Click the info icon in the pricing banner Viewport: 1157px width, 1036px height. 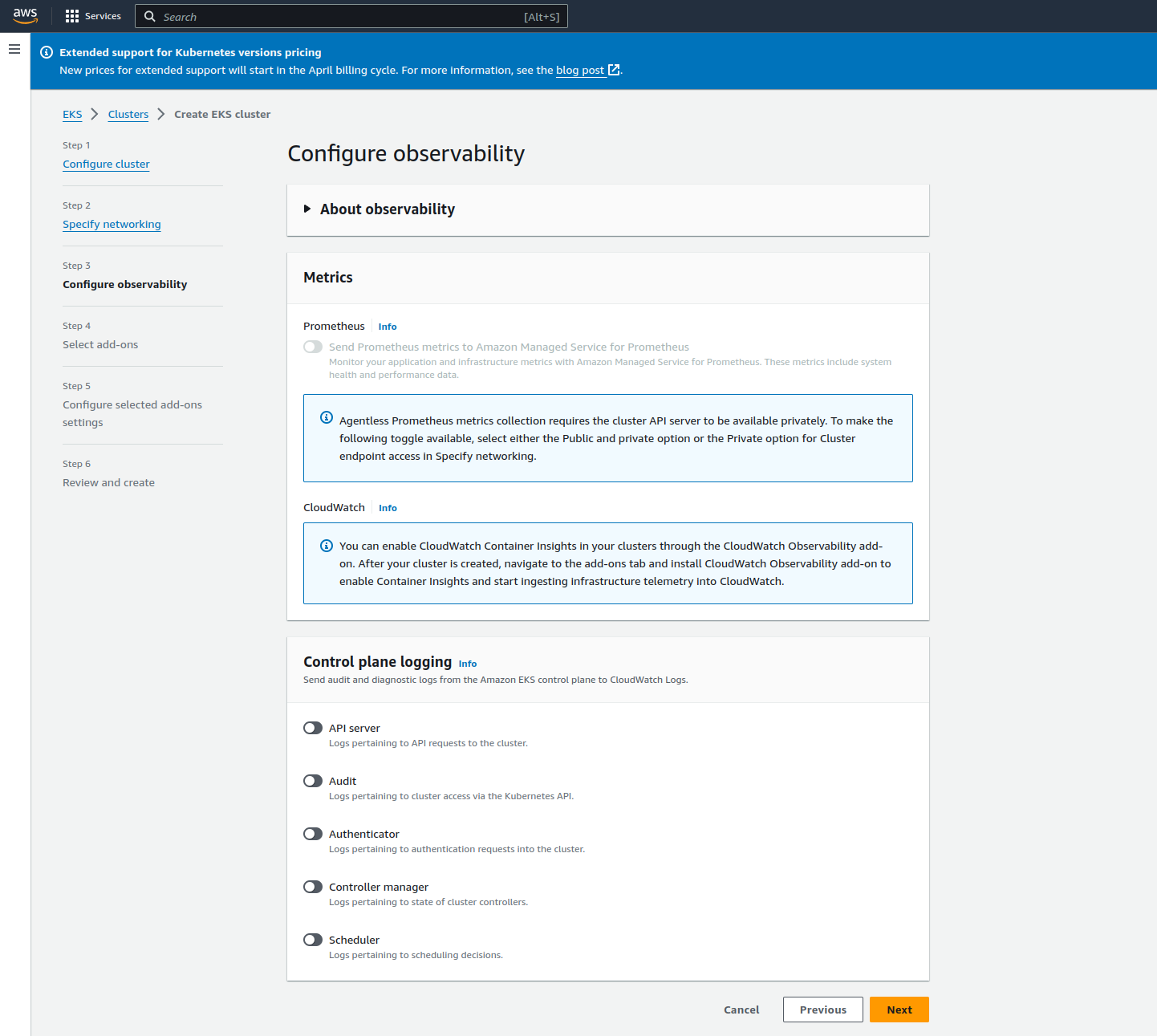(x=47, y=52)
